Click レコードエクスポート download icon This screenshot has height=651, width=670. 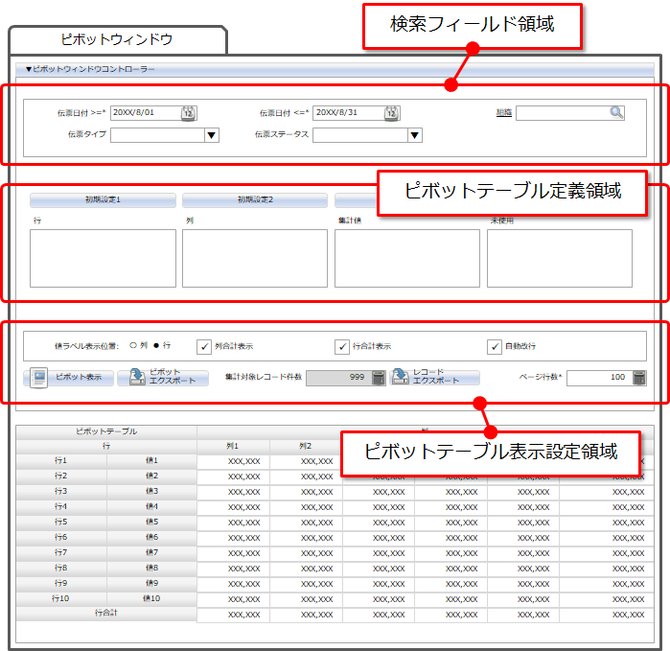click(400, 377)
